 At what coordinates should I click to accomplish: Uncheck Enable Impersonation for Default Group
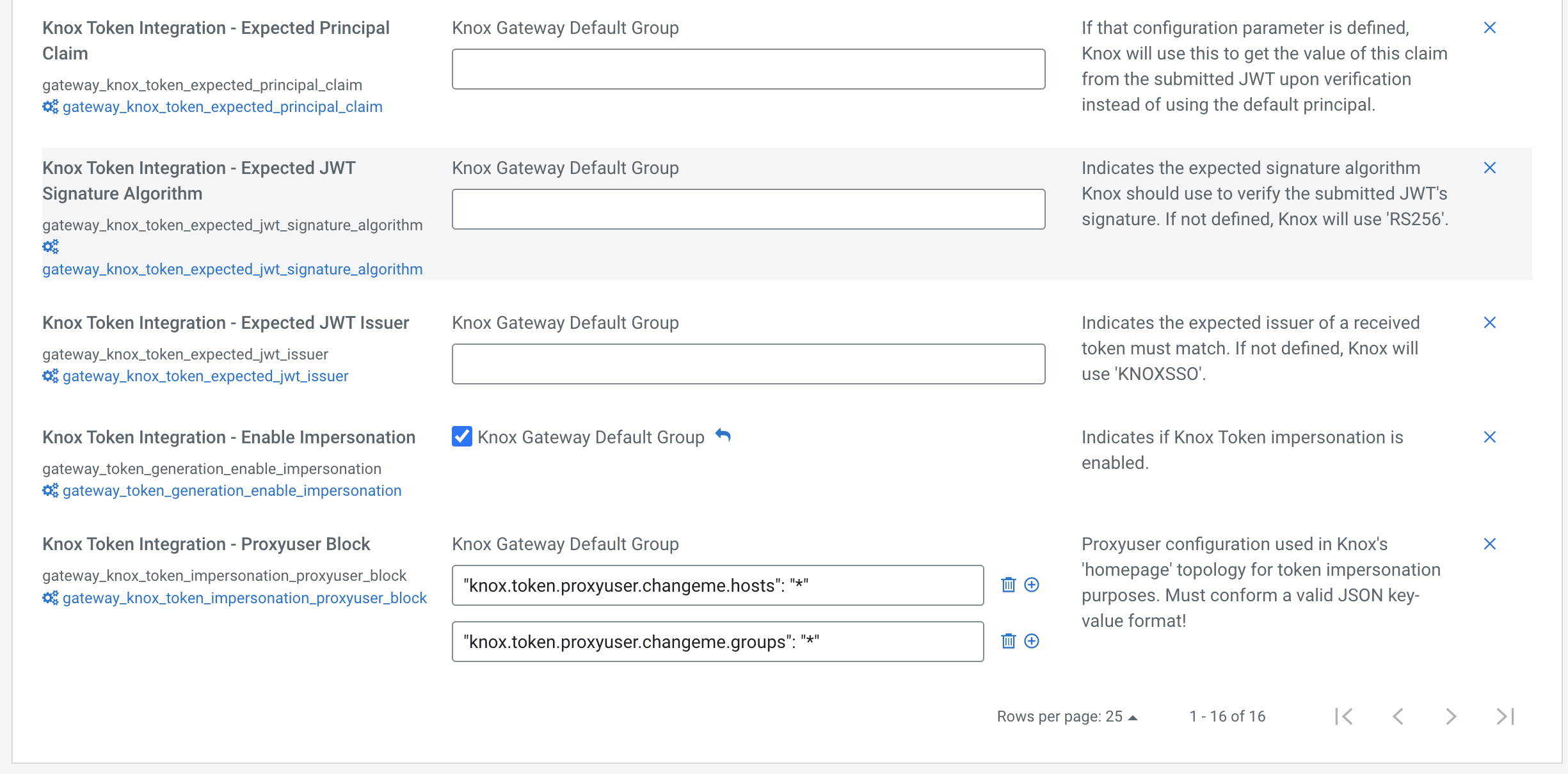(x=461, y=436)
